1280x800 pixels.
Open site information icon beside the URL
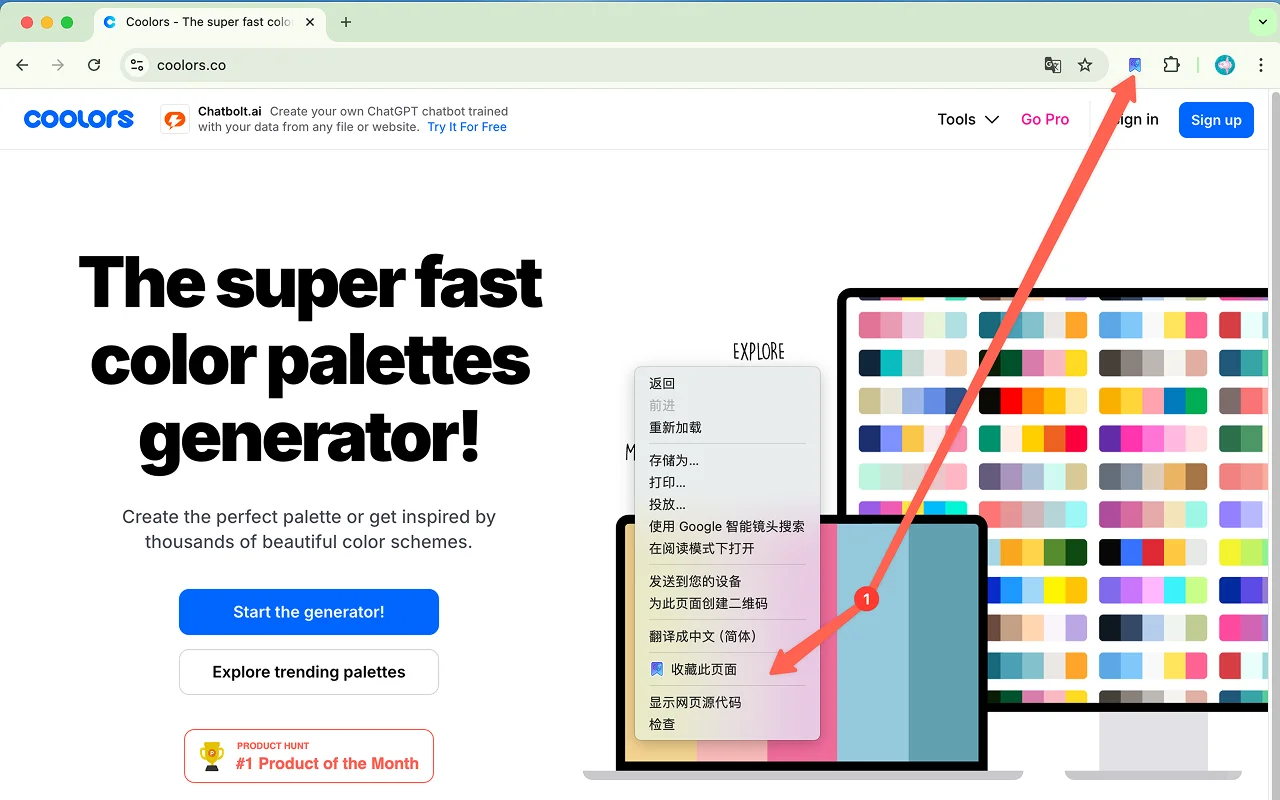click(138, 65)
